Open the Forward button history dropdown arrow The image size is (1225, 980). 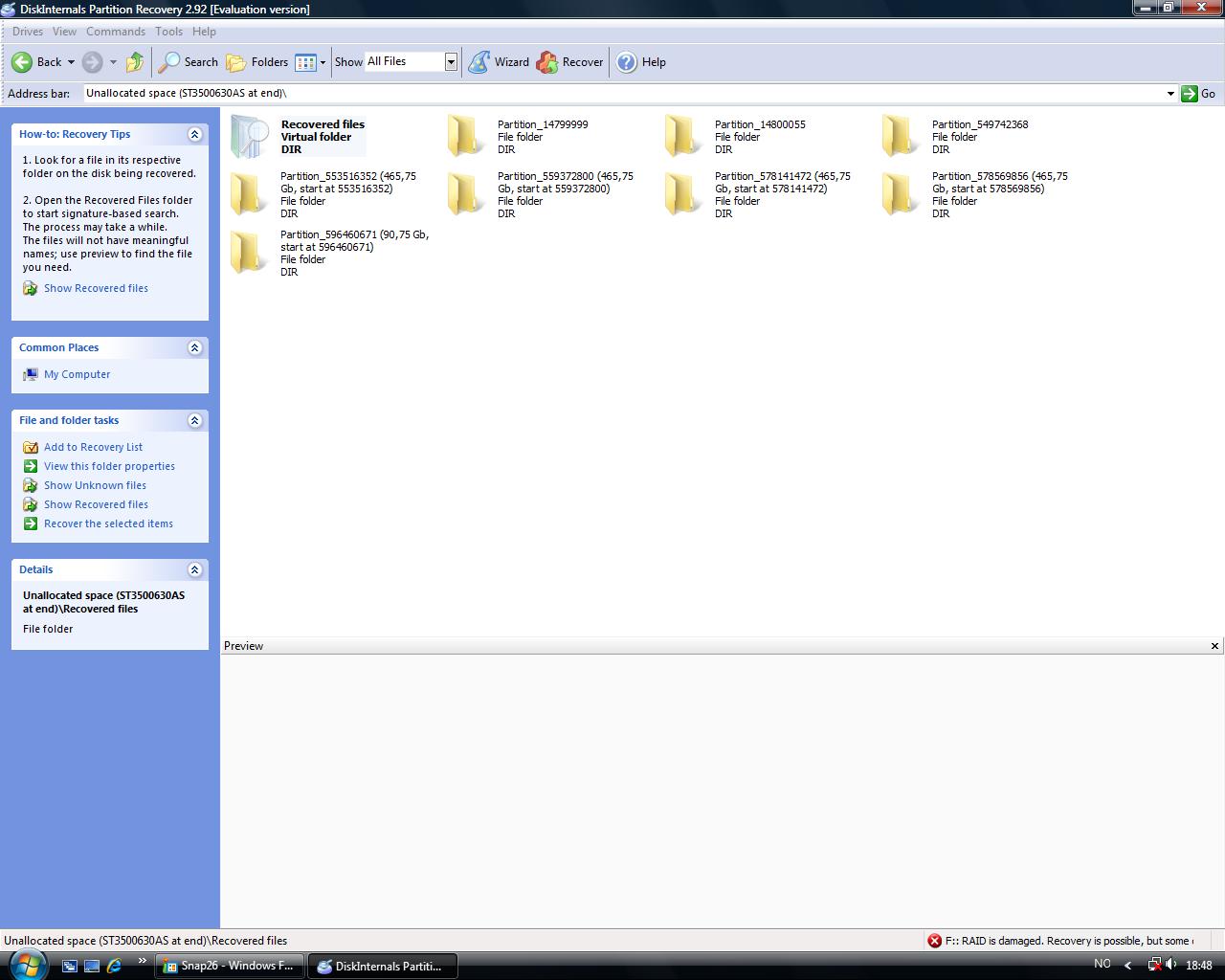[113, 62]
